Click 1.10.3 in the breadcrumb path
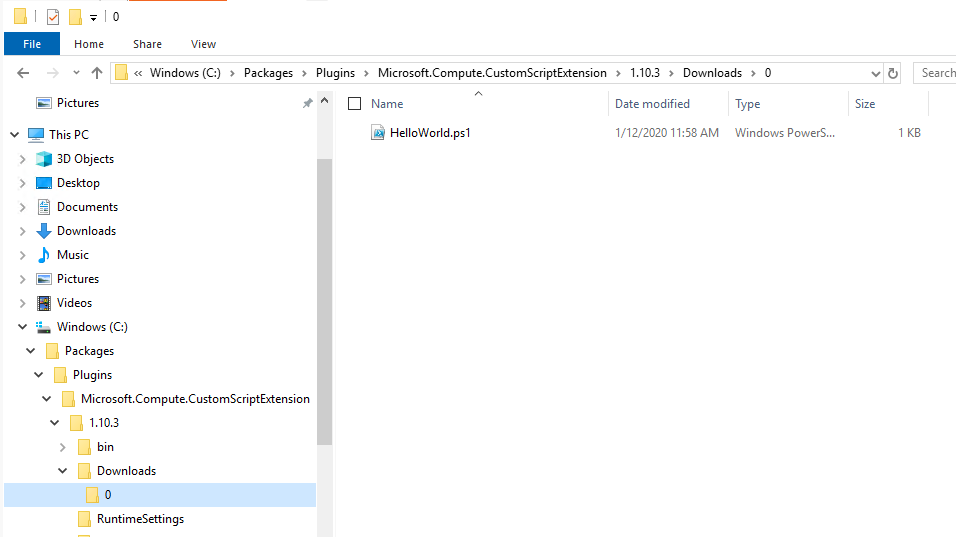The width and height of the screenshot is (956, 537). click(644, 73)
